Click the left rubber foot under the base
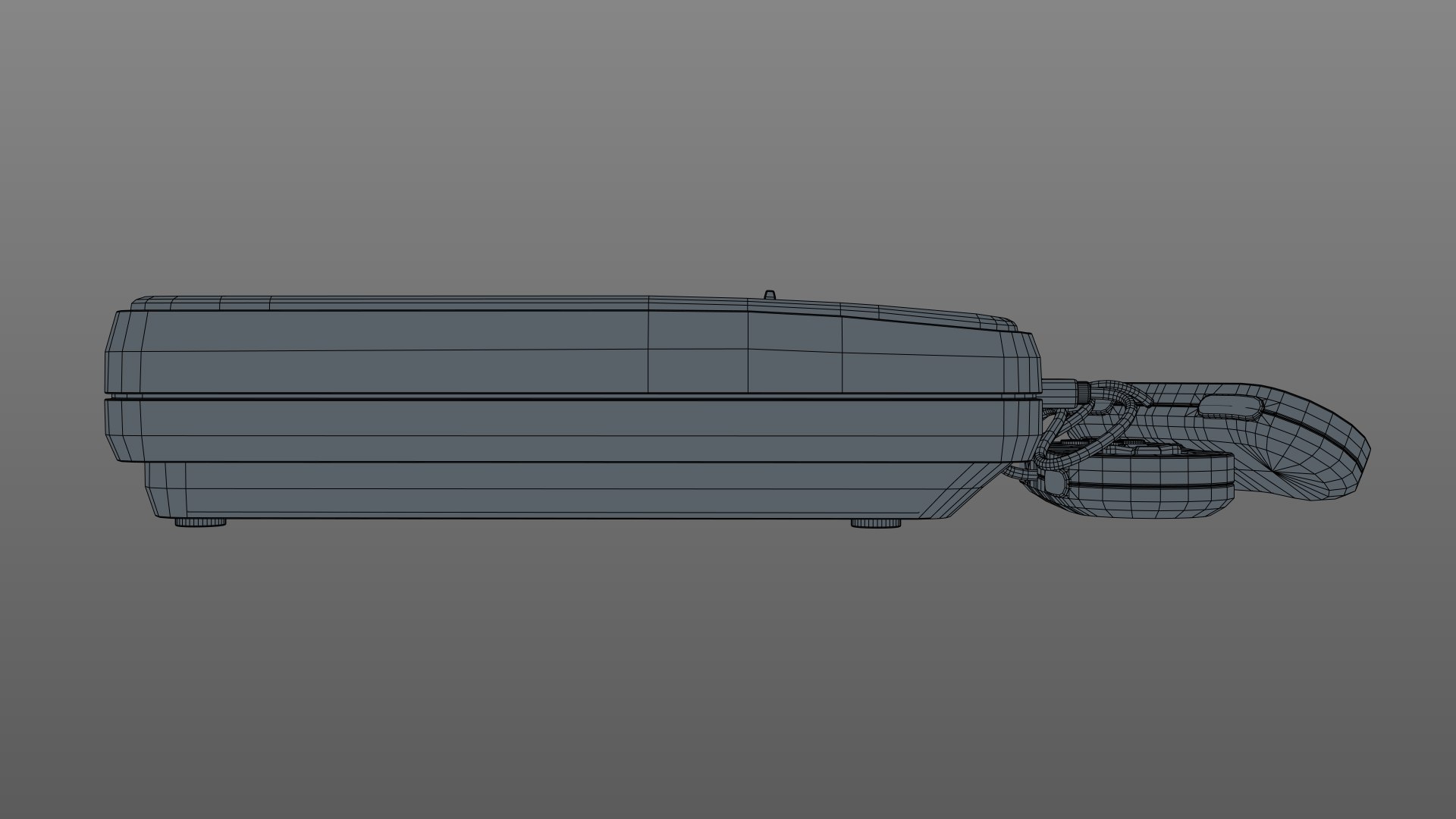 201,522
